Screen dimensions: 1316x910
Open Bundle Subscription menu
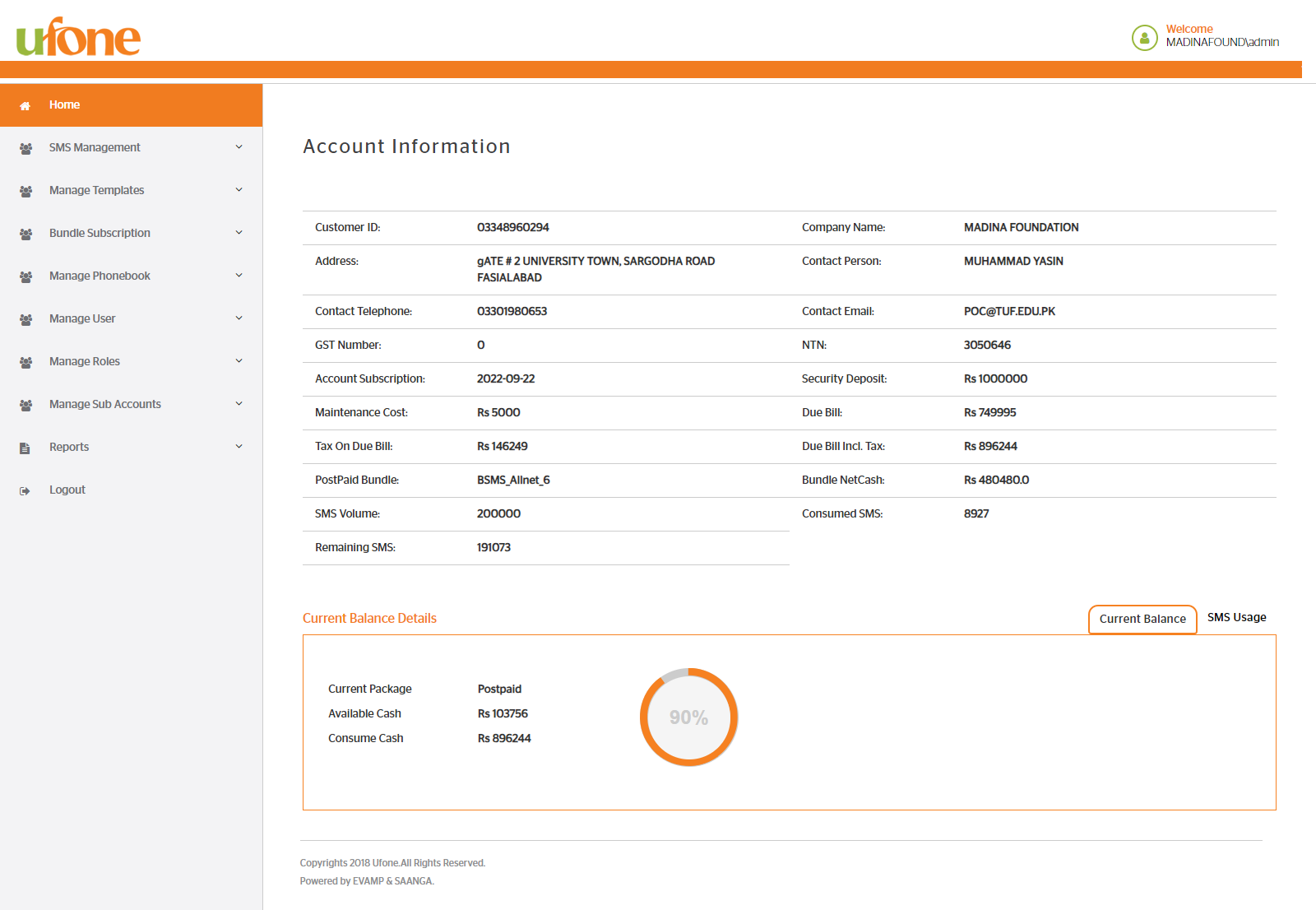coord(132,234)
